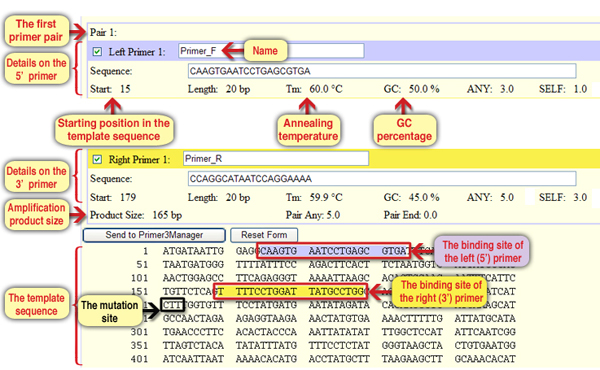Click sequence block TTAGTCTACA
This screenshot has height=370, width=600.
193,346
